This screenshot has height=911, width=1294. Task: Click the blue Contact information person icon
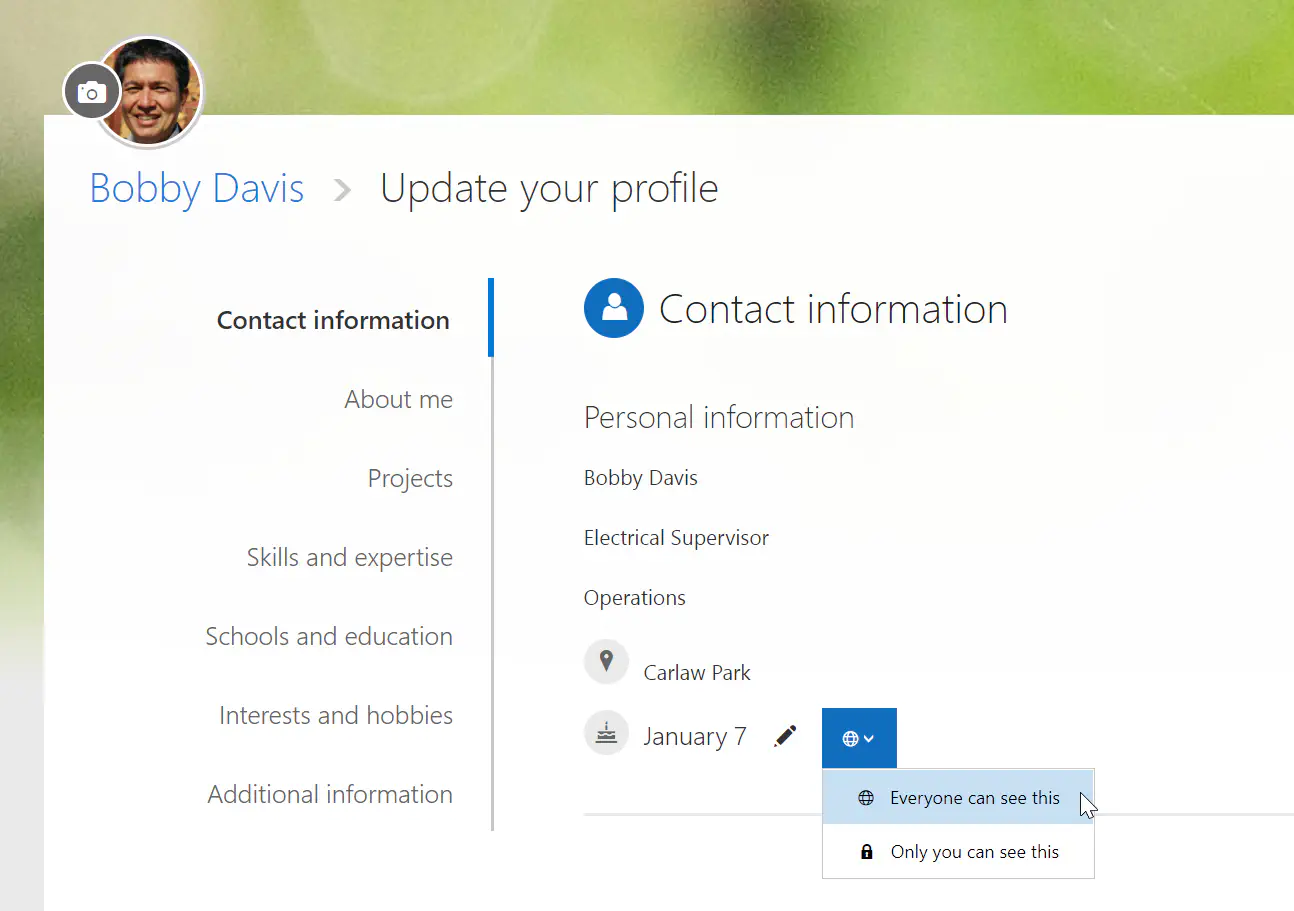click(613, 308)
